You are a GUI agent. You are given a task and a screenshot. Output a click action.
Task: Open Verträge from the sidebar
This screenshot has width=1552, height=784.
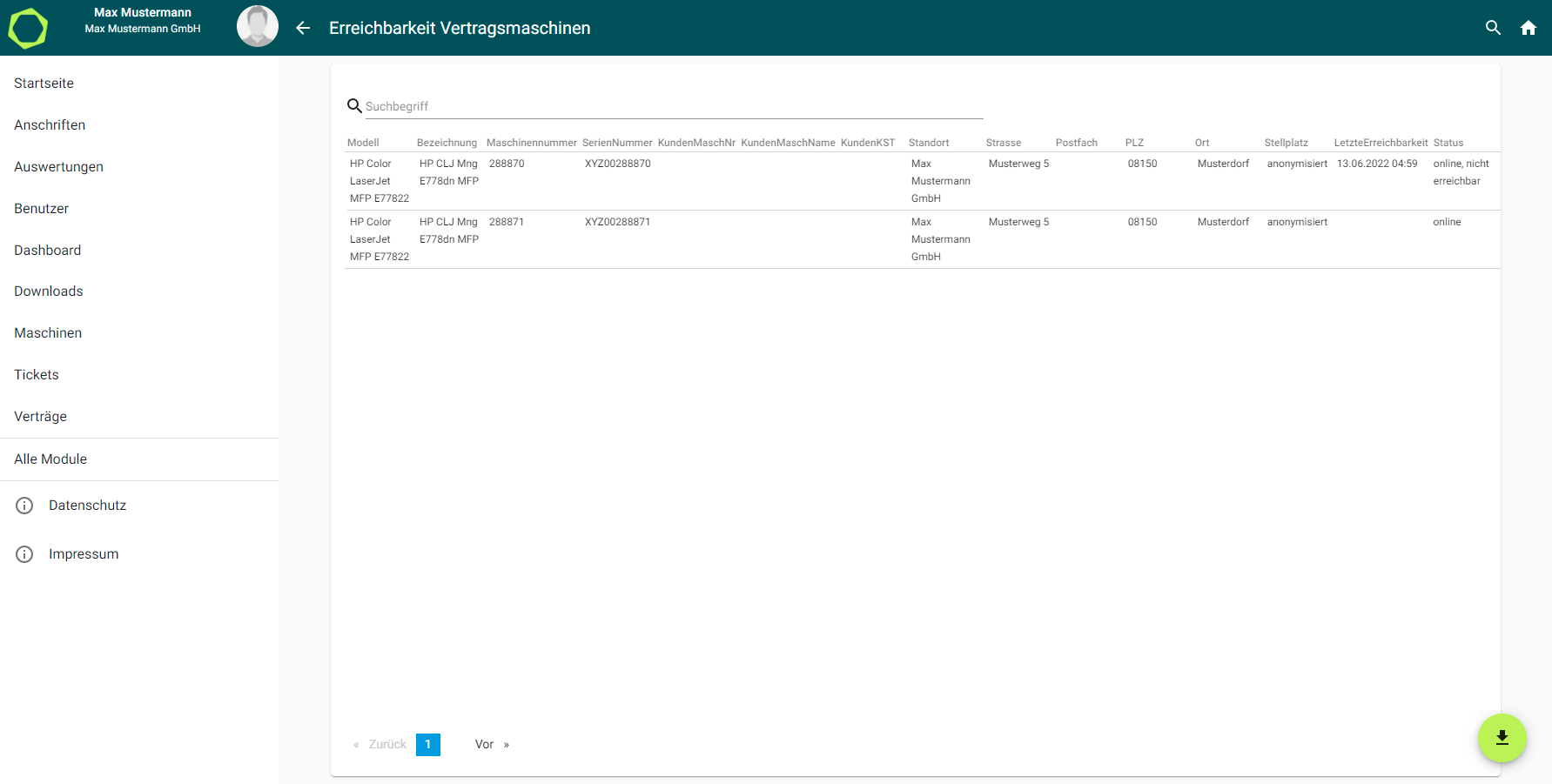[x=41, y=417]
